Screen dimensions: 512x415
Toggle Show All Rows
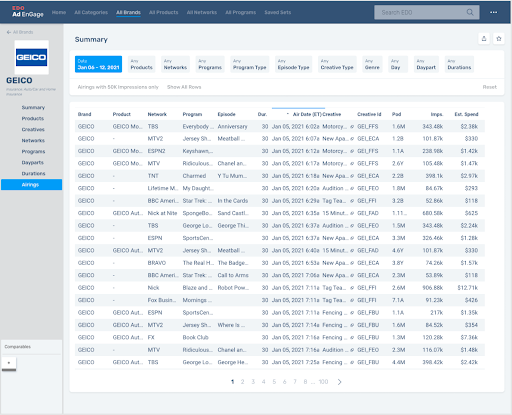click(x=184, y=87)
